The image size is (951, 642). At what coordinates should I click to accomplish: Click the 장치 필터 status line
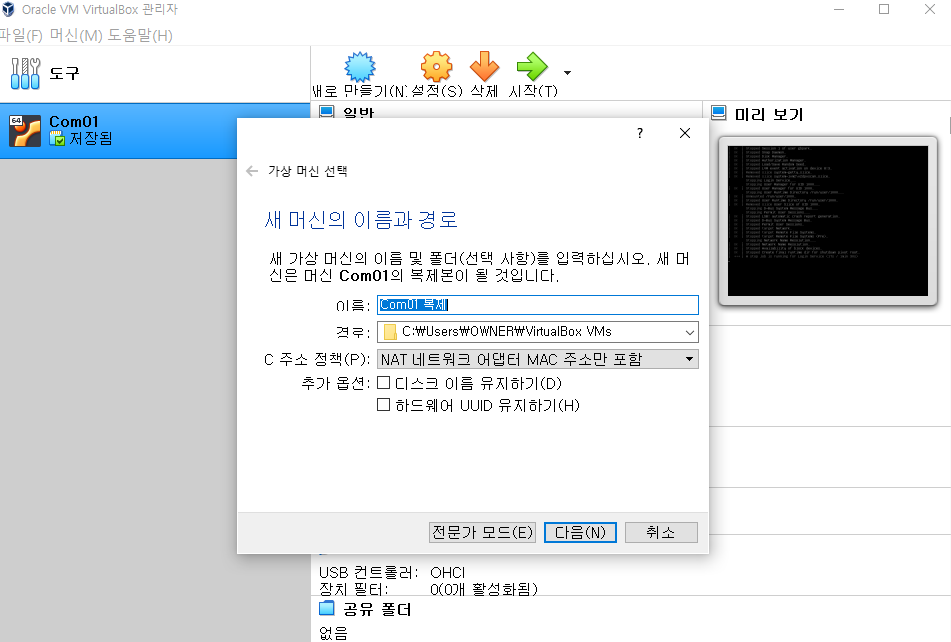tap(428, 589)
